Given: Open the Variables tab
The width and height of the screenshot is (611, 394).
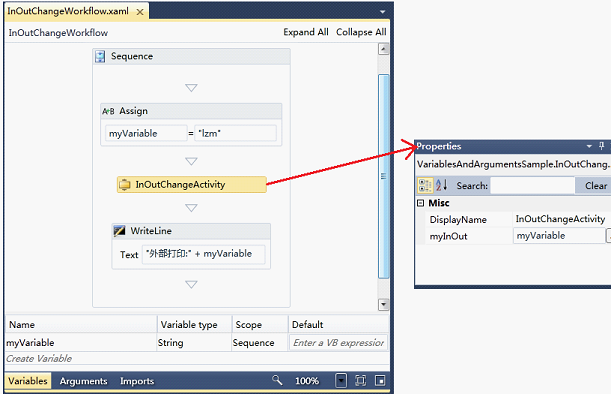Looking at the screenshot, I should [x=28, y=381].
